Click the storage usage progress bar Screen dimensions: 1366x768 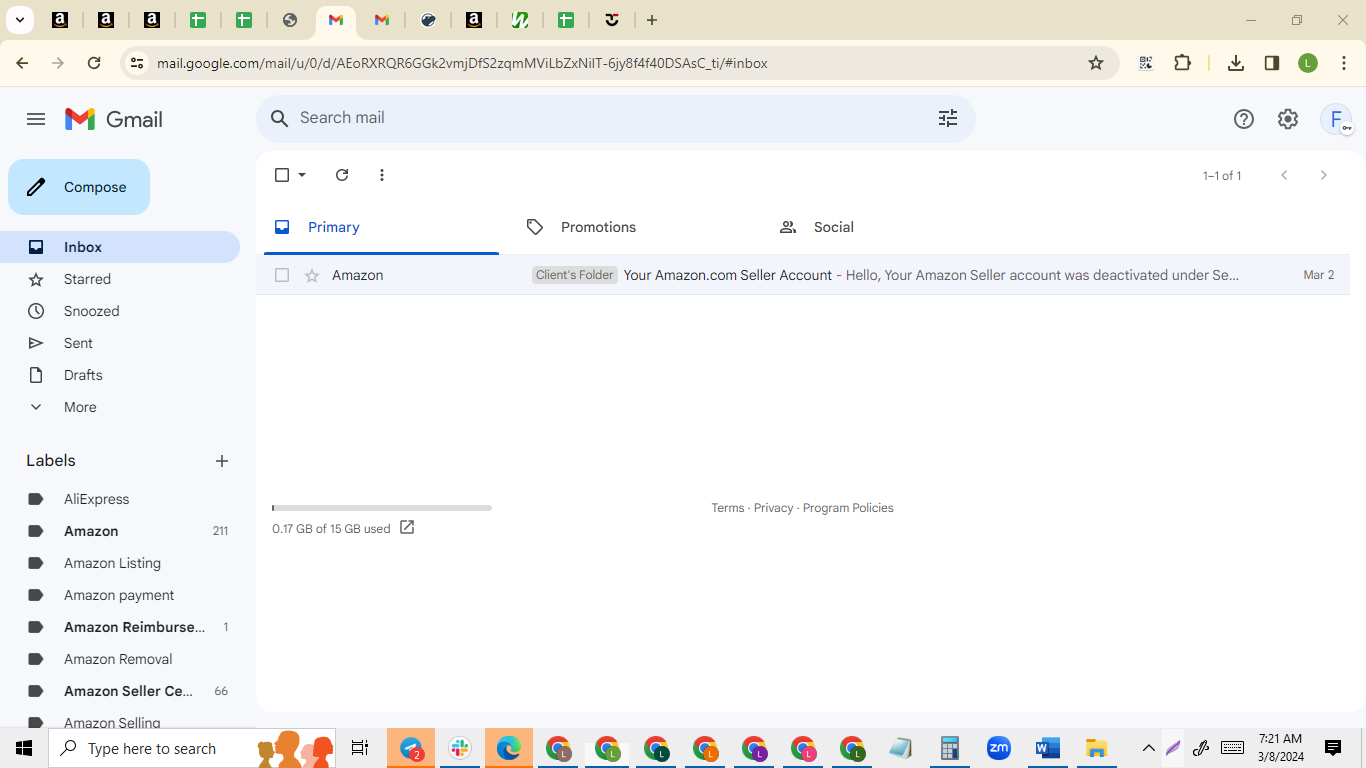coord(382,508)
